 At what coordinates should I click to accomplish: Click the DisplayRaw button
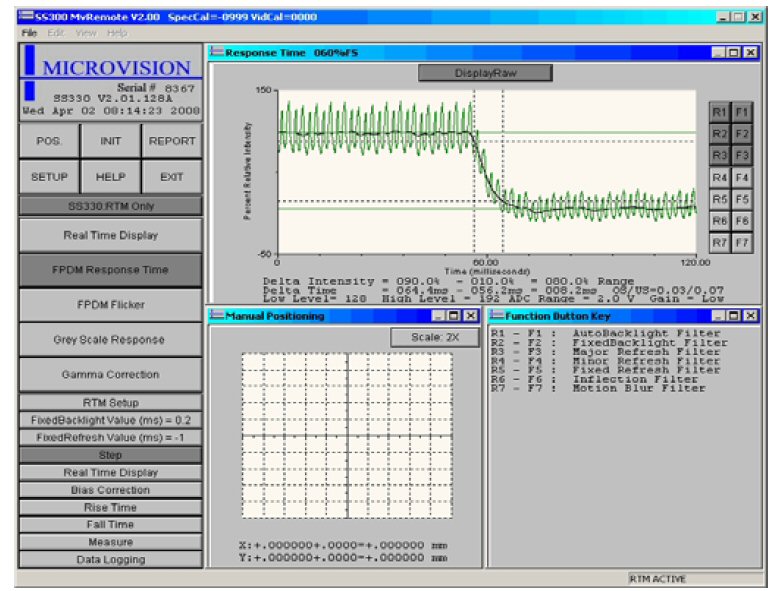pos(485,73)
